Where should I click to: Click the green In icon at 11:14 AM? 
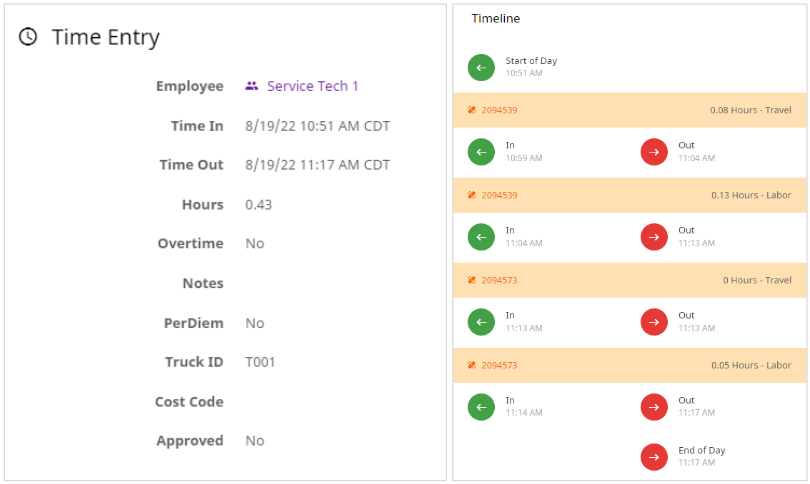[x=481, y=407]
